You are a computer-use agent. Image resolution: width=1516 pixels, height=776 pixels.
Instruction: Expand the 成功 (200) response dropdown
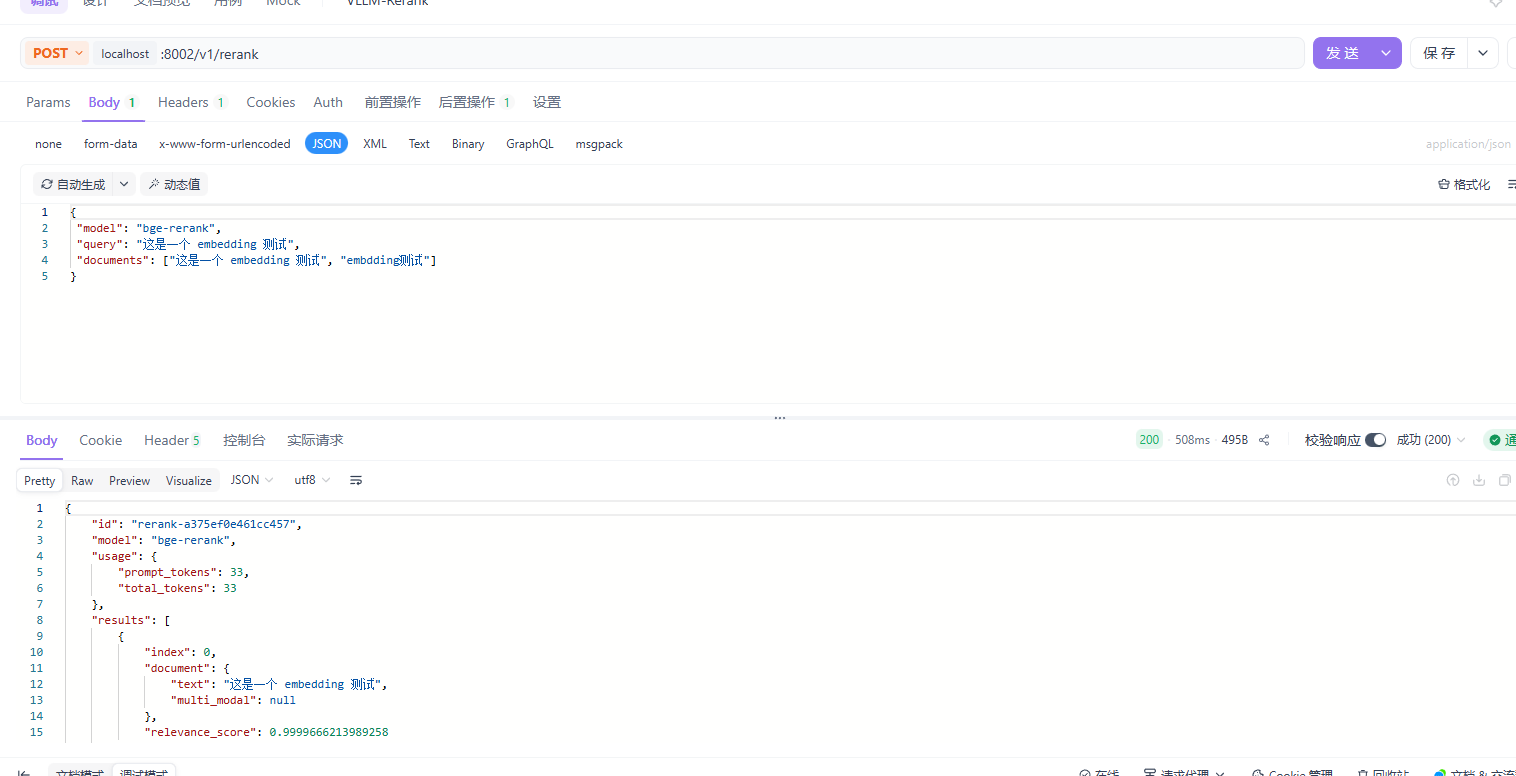(x=1430, y=440)
